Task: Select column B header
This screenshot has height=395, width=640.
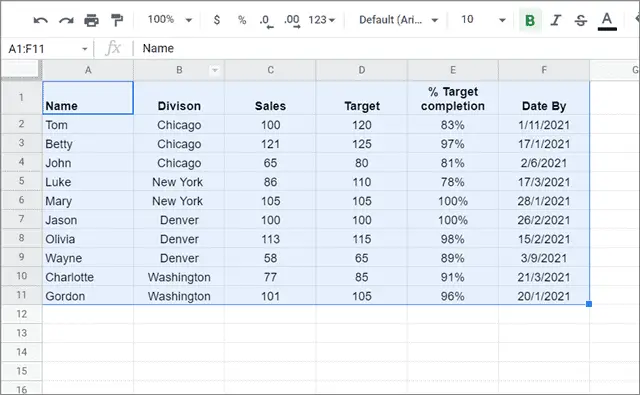Action: 179,70
